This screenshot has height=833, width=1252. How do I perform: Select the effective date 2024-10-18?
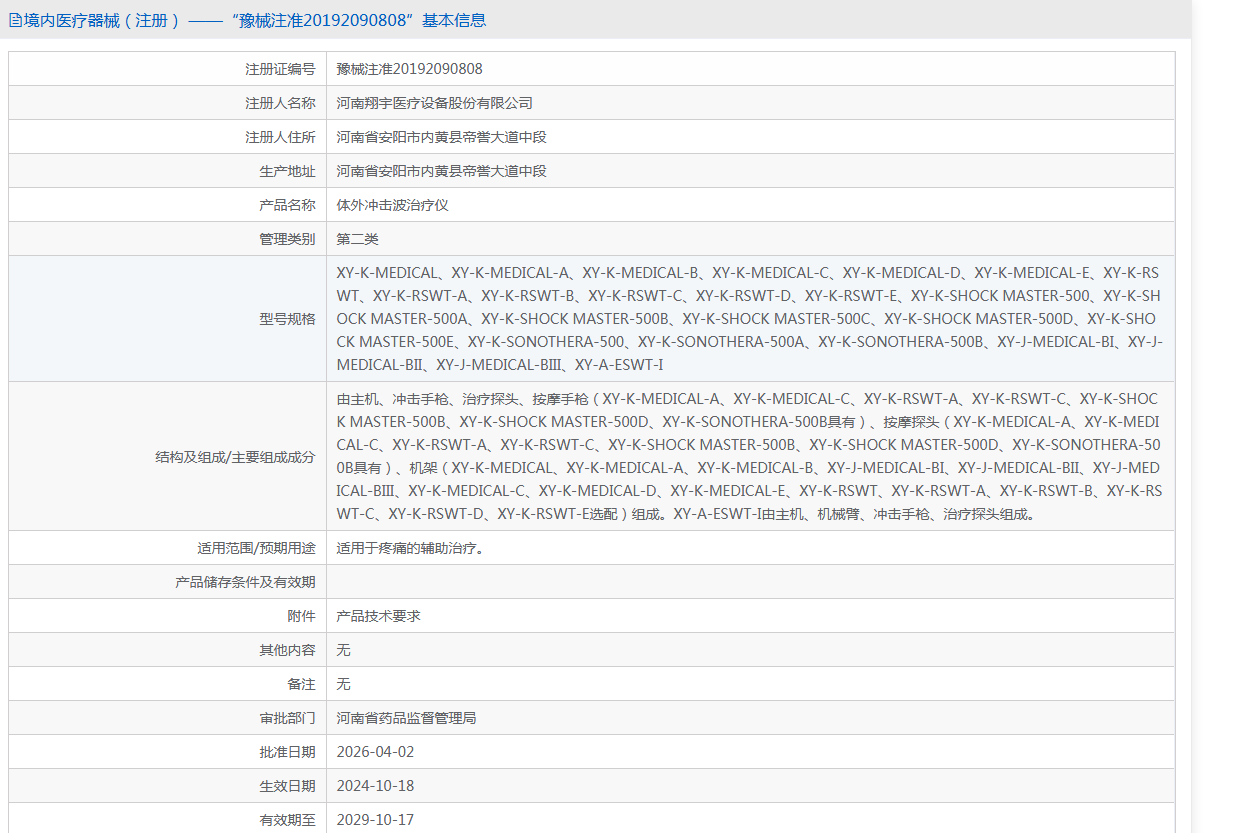point(375,786)
